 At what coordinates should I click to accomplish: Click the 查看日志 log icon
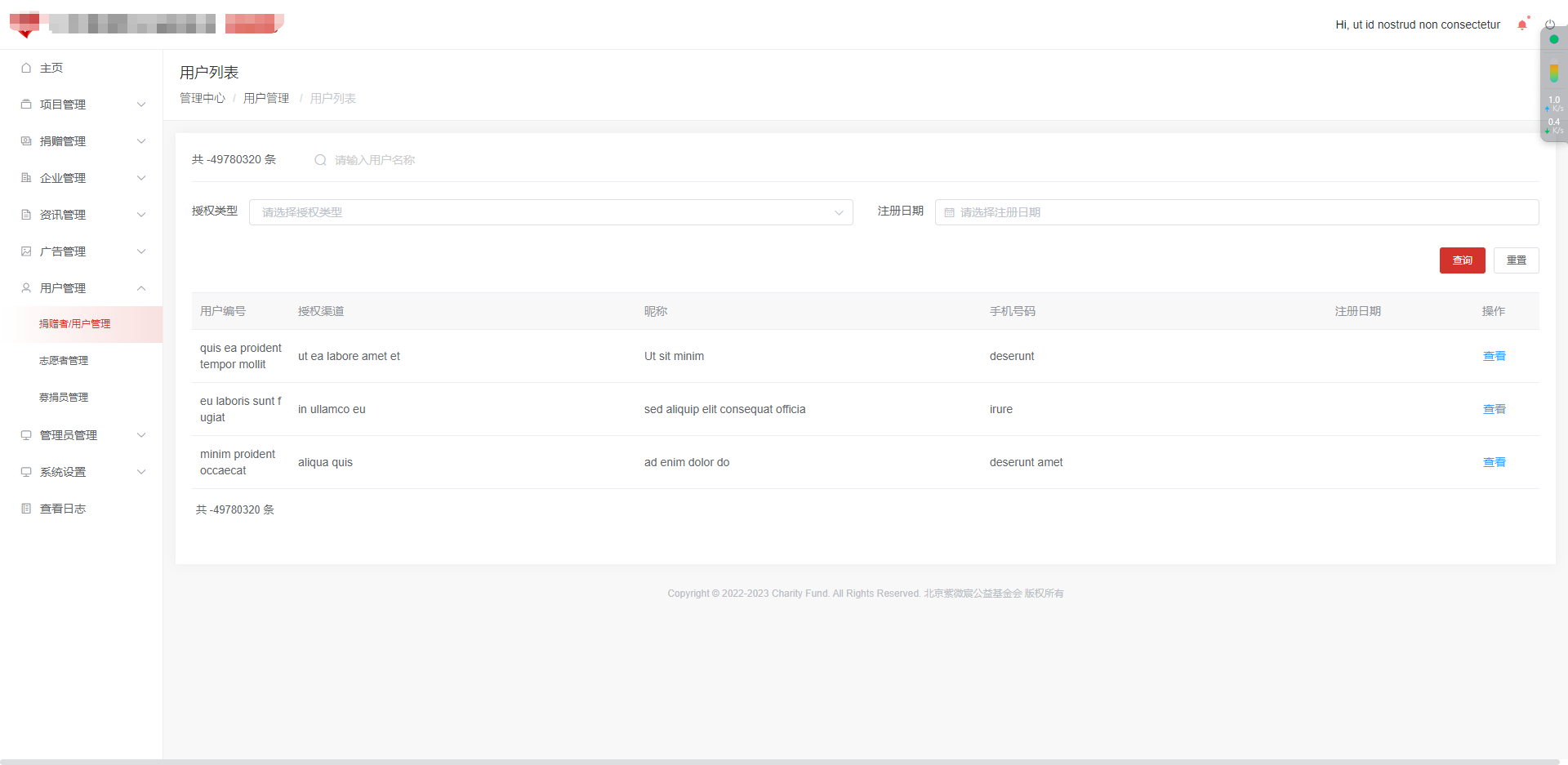coord(26,509)
